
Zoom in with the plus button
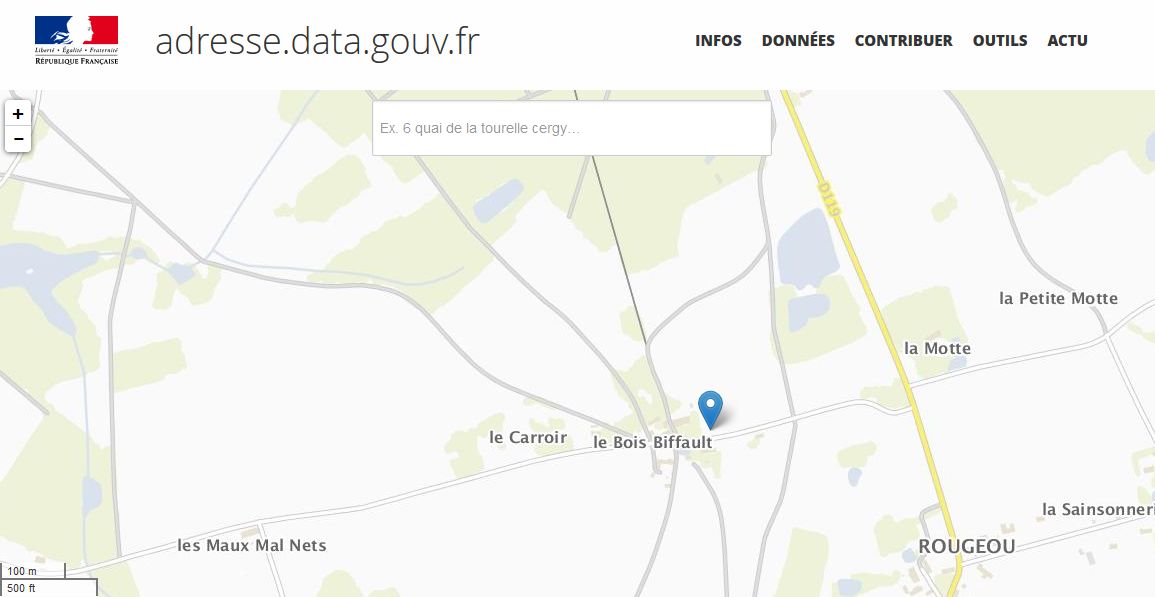pos(18,114)
